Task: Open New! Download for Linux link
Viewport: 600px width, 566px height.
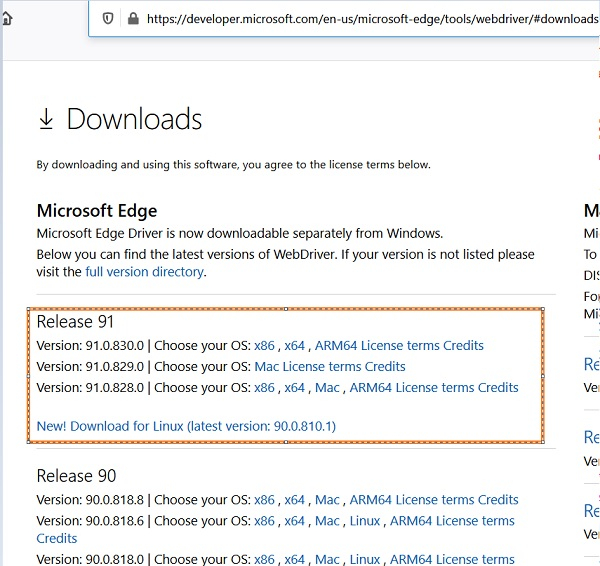Action: [x=186, y=426]
